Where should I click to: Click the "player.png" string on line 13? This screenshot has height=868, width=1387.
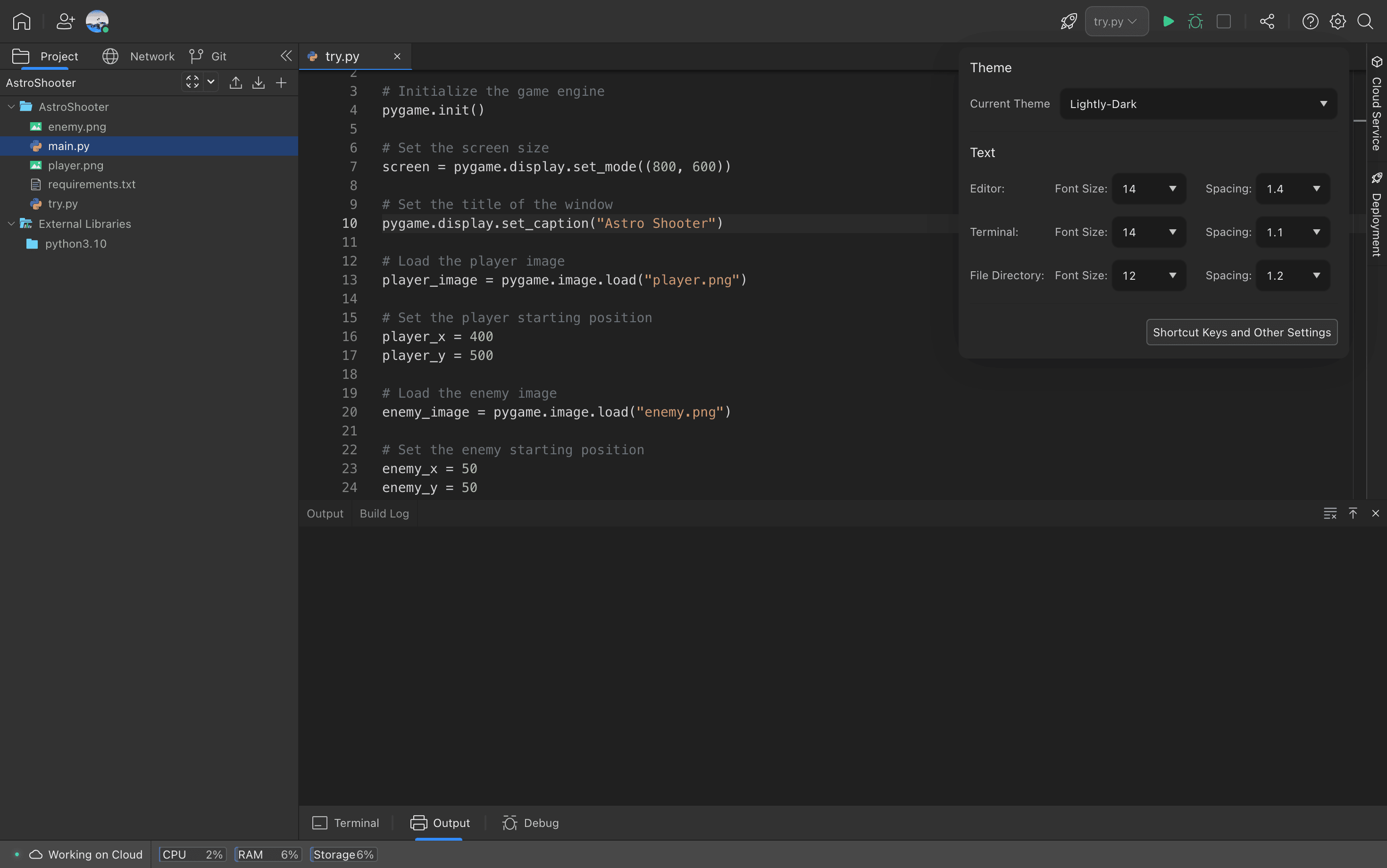(692, 280)
